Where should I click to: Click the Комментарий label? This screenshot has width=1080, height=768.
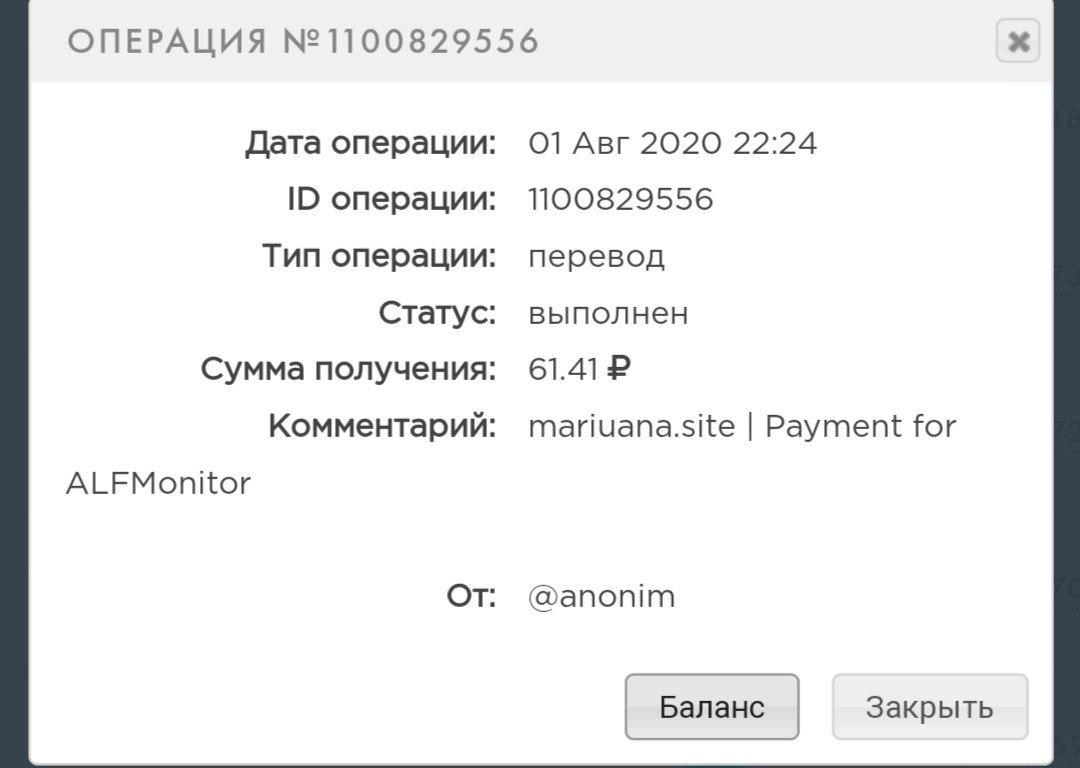(x=382, y=427)
